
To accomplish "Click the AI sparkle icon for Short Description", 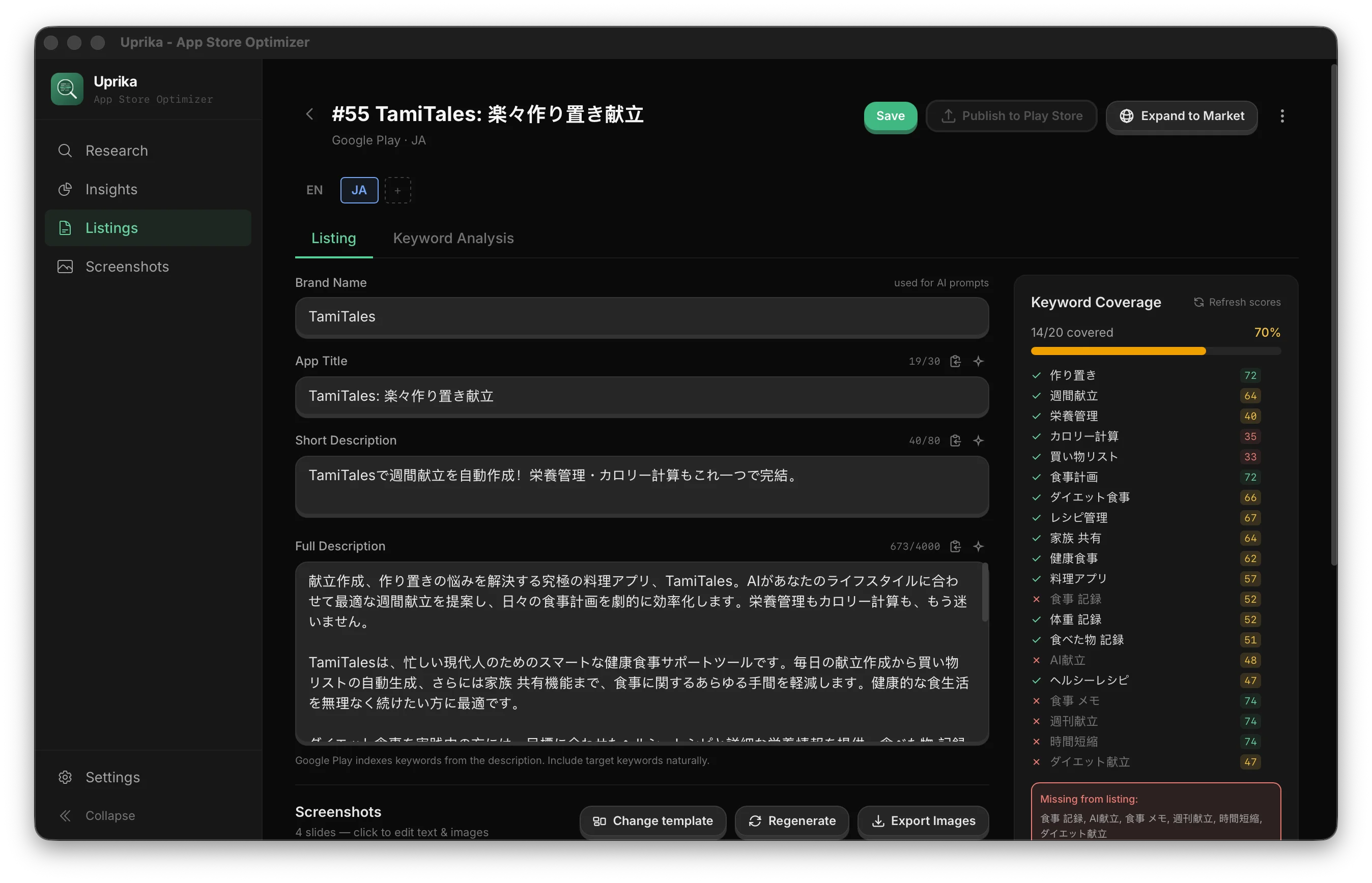I will 978,440.
